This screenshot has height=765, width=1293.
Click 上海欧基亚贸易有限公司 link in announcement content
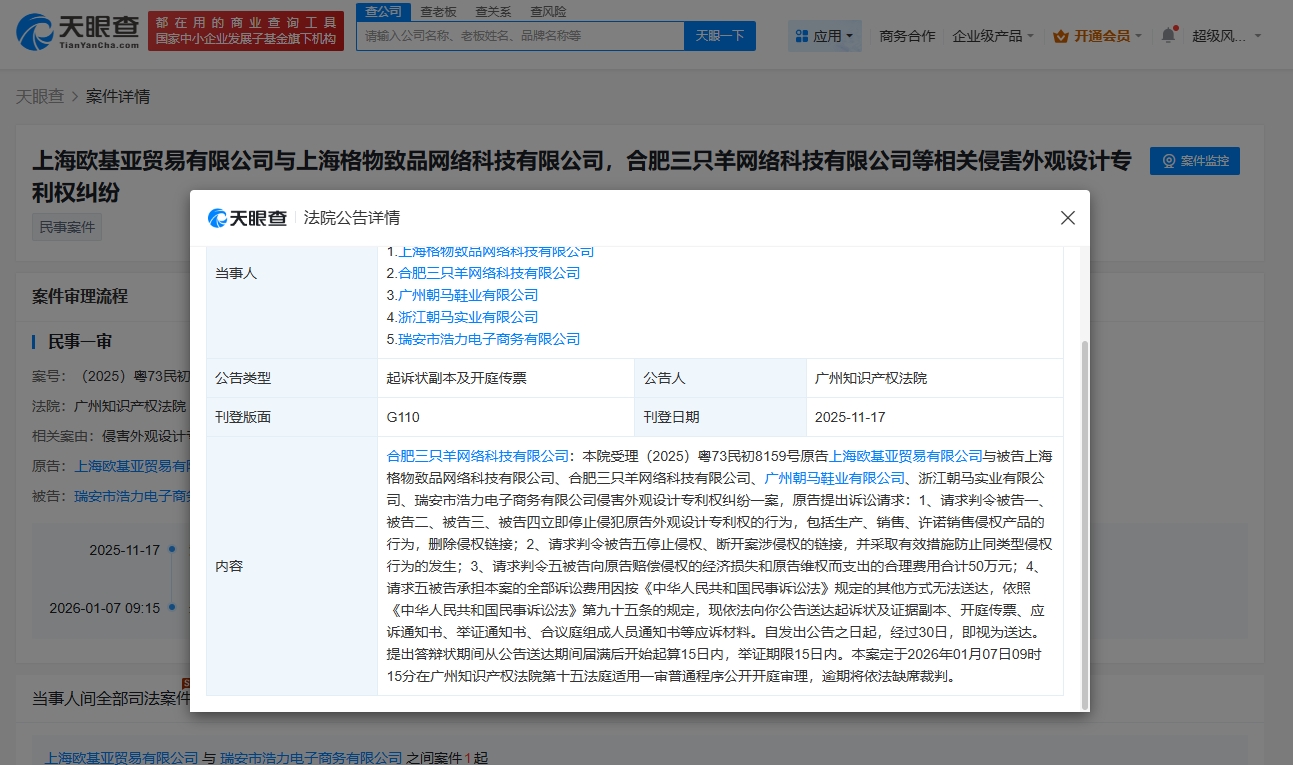[x=906, y=456]
